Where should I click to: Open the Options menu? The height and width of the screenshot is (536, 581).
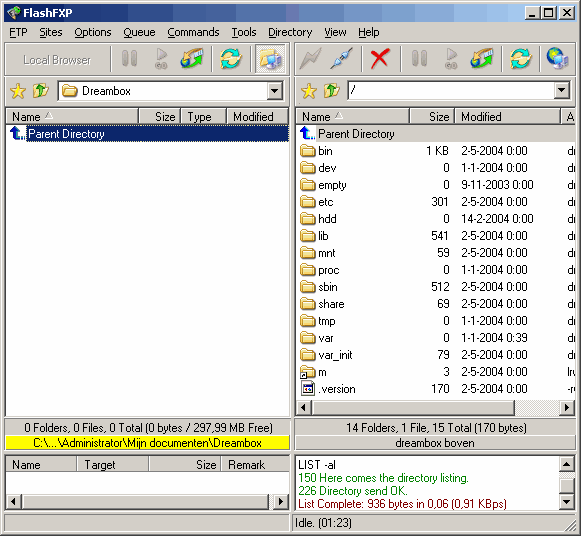click(x=93, y=33)
